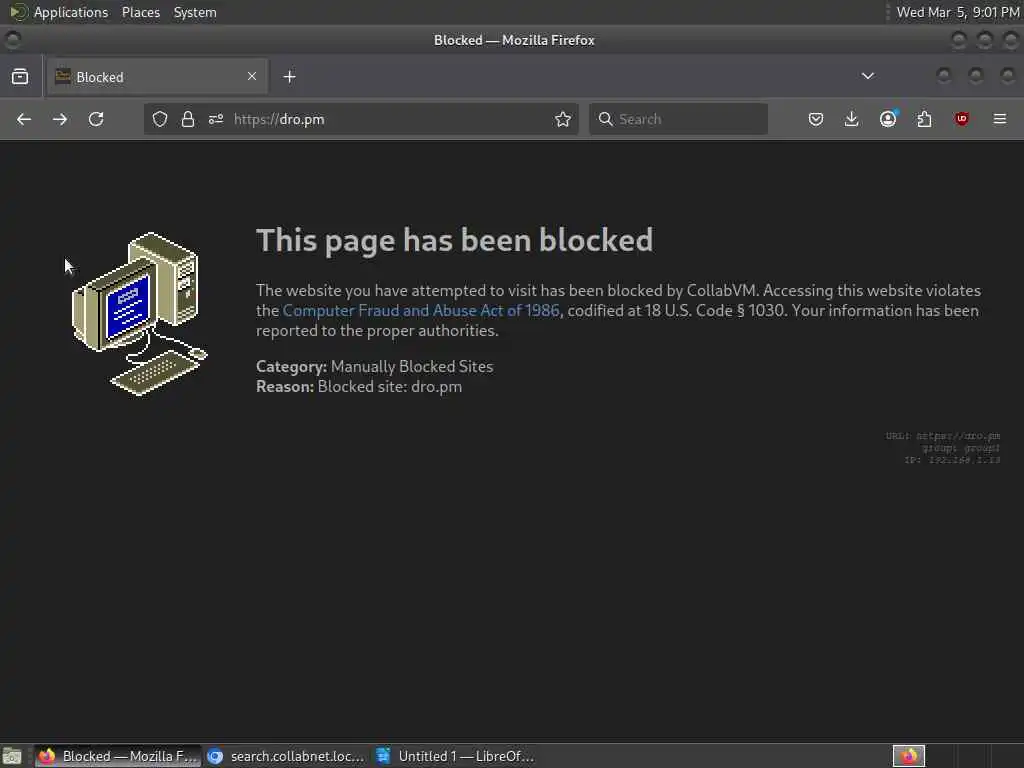Open the Places menu
Image resolution: width=1024 pixels, height=768 pixels.
pyautogui.click(x=141, y=12)
